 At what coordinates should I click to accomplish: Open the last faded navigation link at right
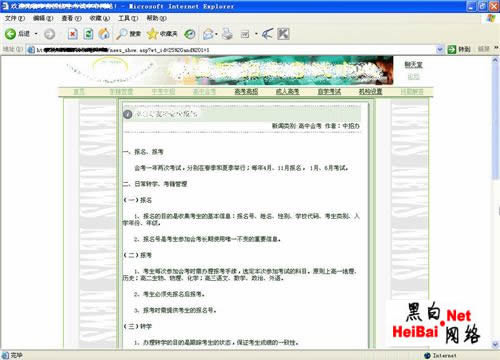click(412, 91)
